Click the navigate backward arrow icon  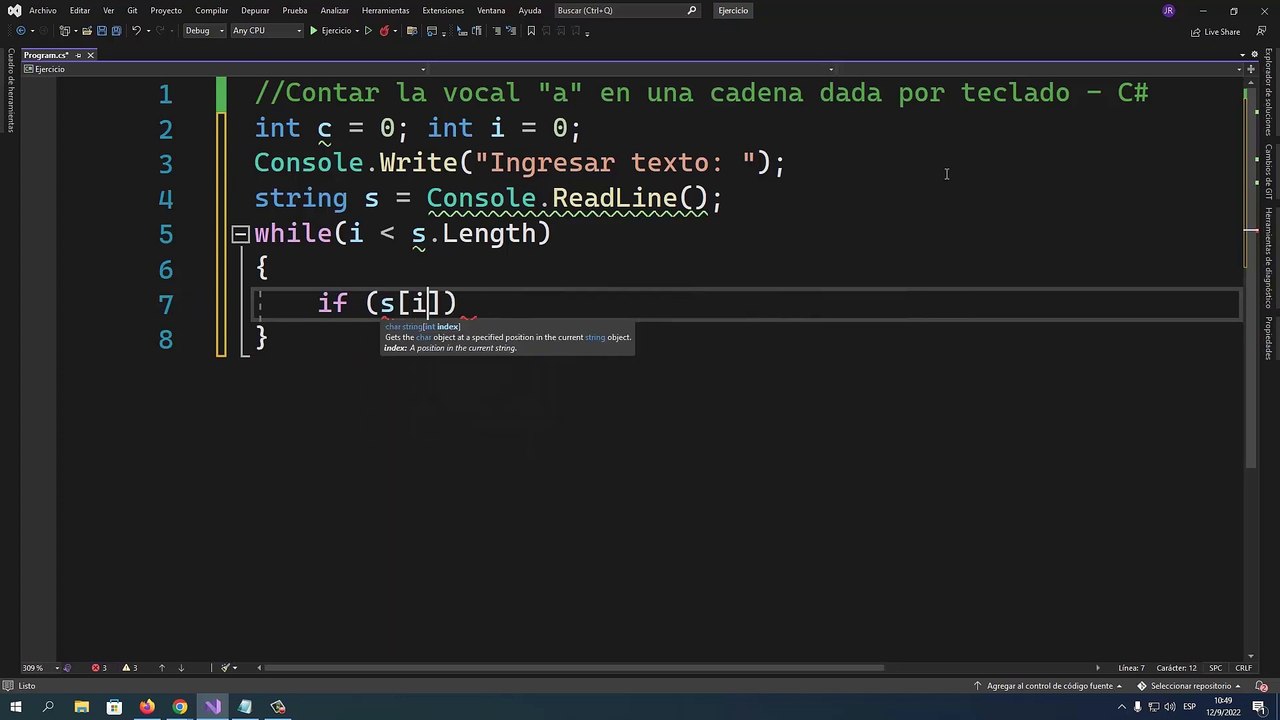(21, 30)
